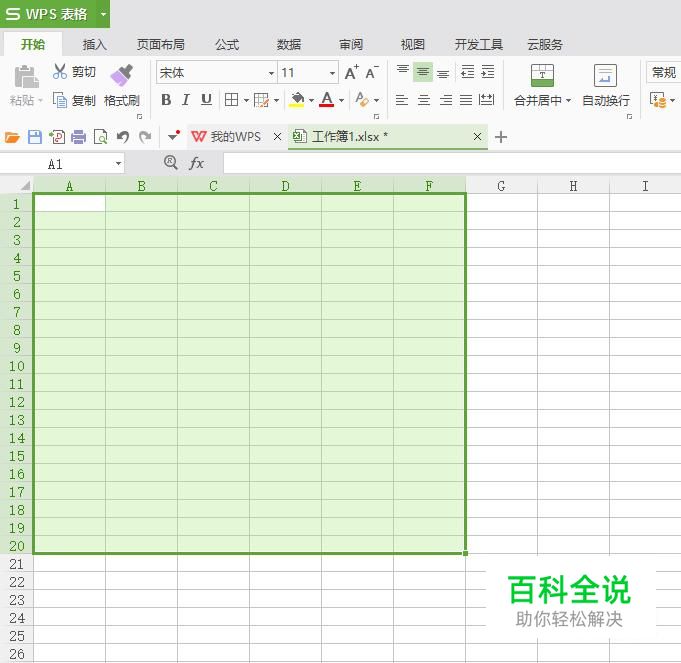Increase font size with A+ icon
681x663 pixels.
click(351, 73)
